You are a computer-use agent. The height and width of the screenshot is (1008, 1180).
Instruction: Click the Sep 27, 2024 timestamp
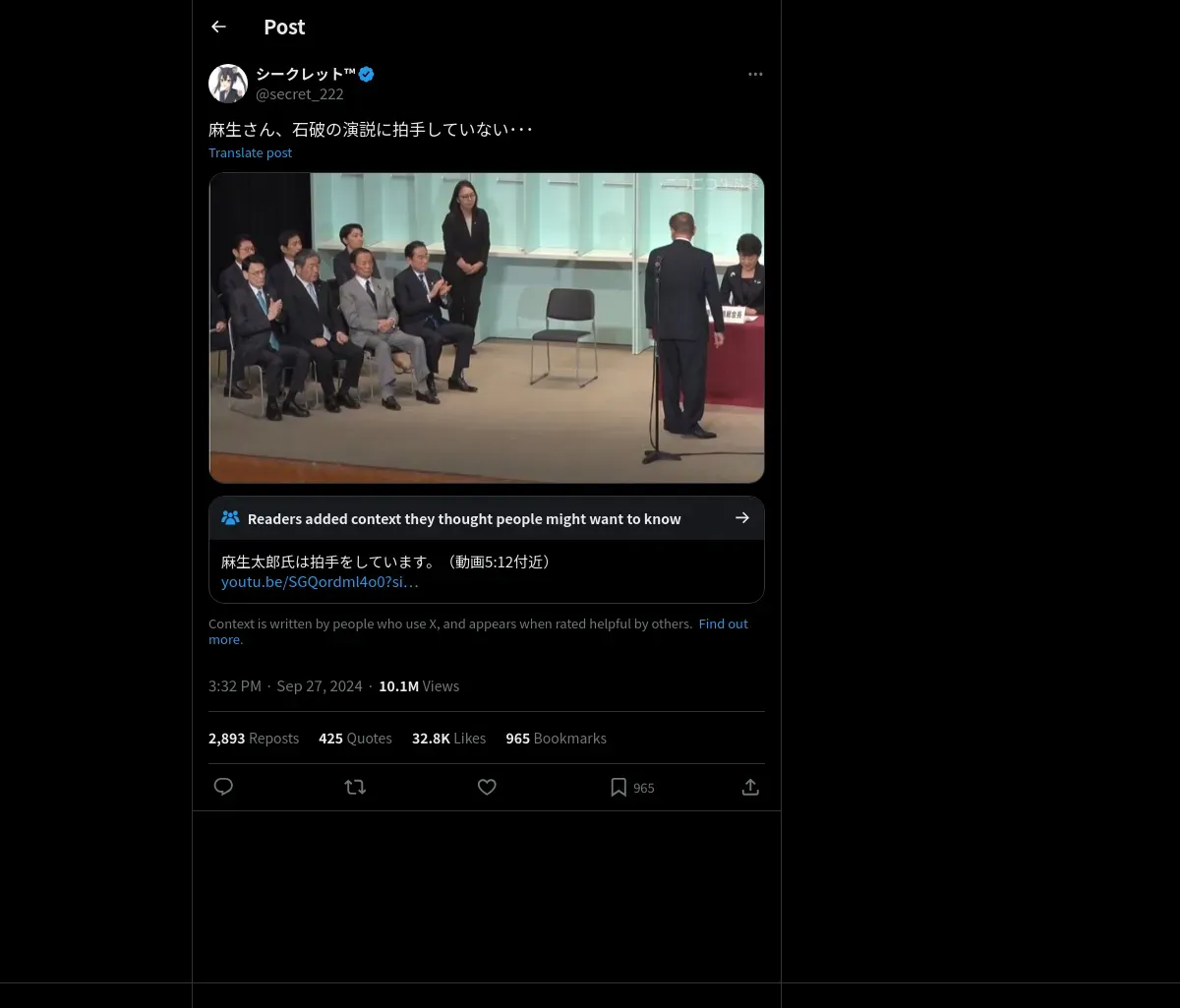click(x=319, y=685)
